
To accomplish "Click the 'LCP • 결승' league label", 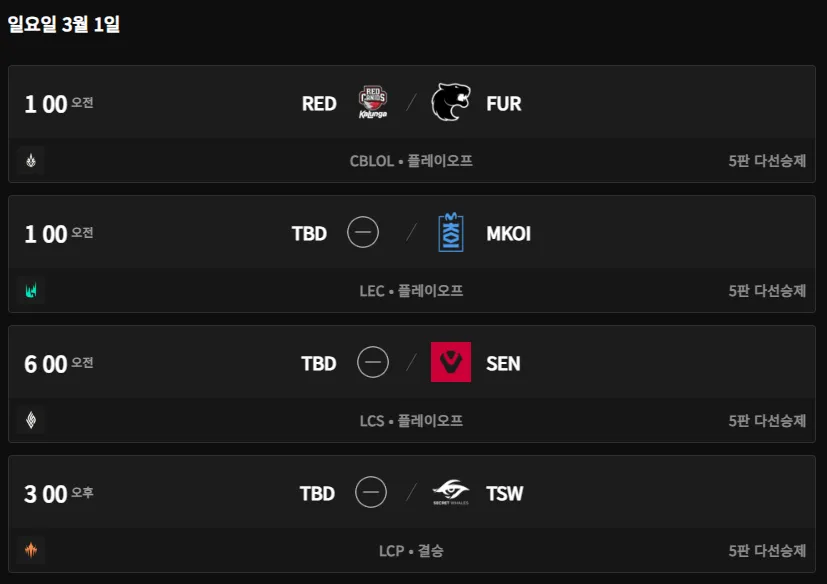I will tap(411, 551).
